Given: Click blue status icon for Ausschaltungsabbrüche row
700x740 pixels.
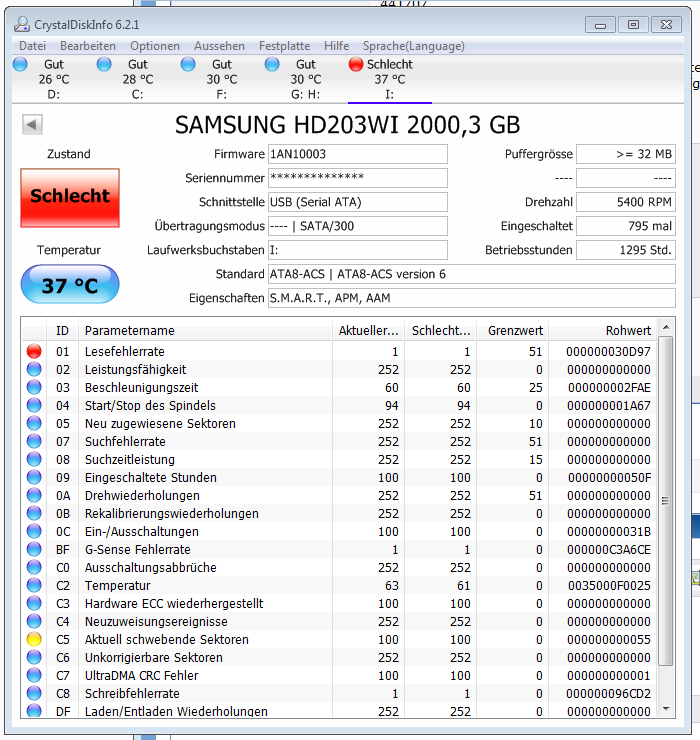Looking at the screenshot, I should pos(34,567).
